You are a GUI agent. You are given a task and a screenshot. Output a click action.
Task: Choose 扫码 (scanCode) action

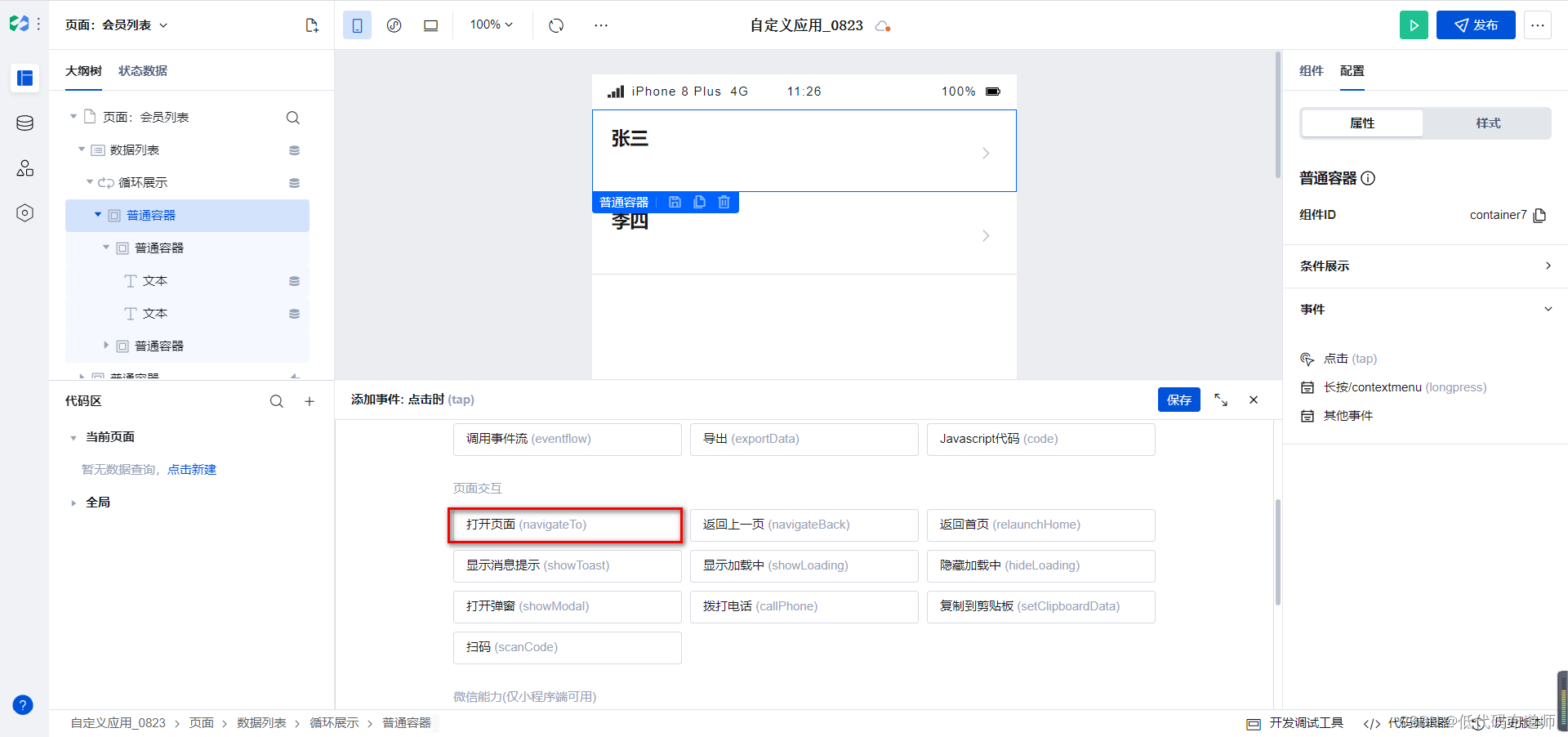point(568,647)
